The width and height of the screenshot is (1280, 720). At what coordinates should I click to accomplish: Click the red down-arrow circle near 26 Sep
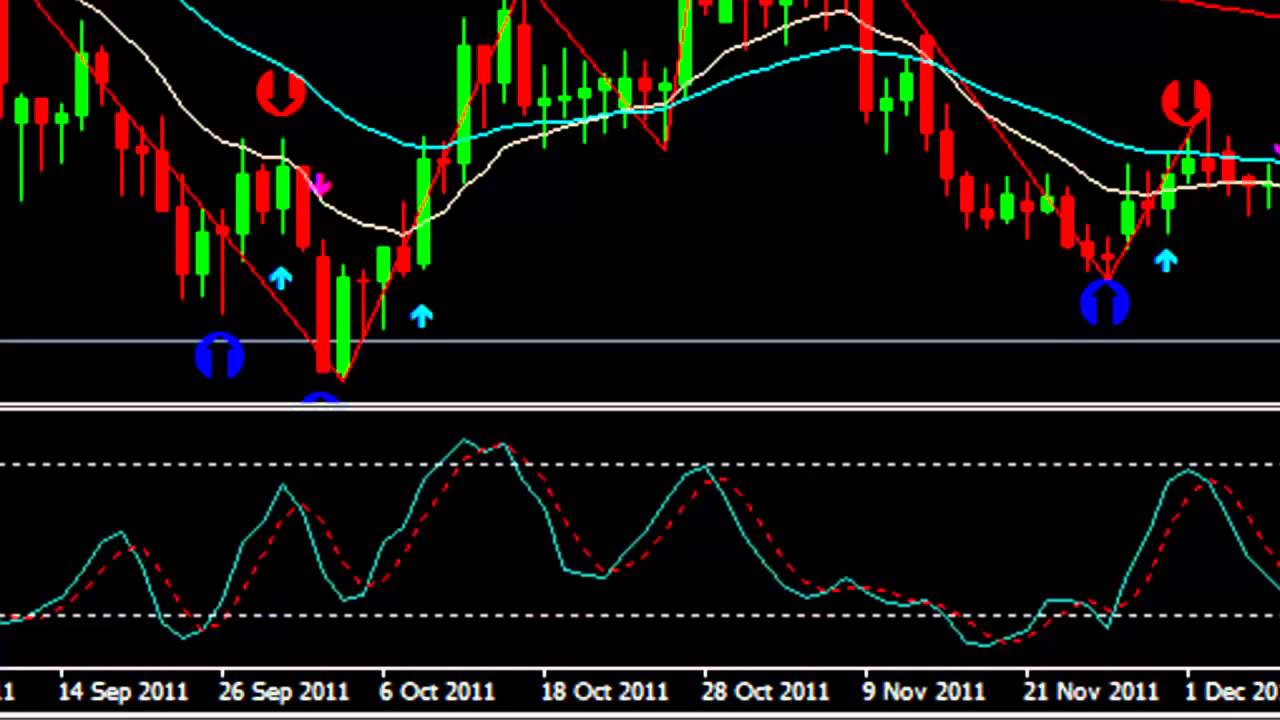281,93
